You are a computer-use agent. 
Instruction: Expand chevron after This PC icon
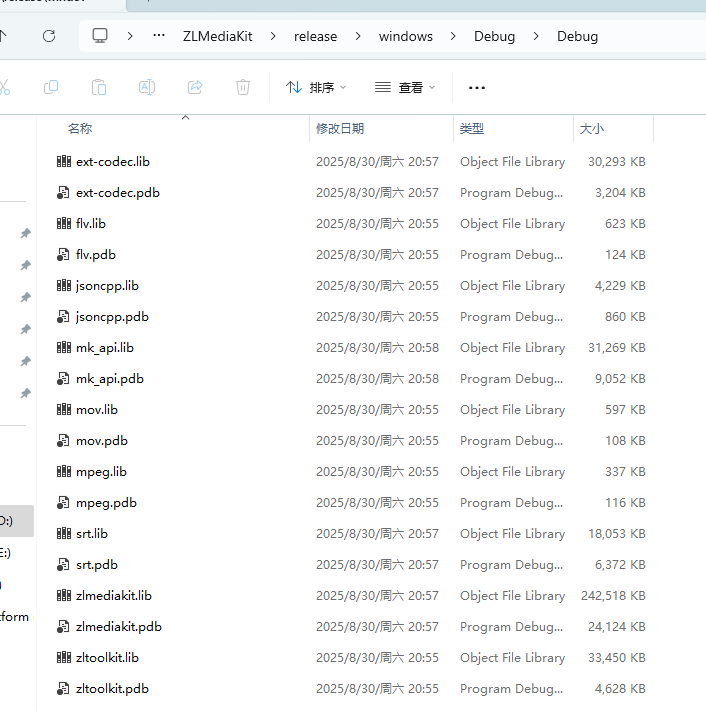(x=130, y=36)
